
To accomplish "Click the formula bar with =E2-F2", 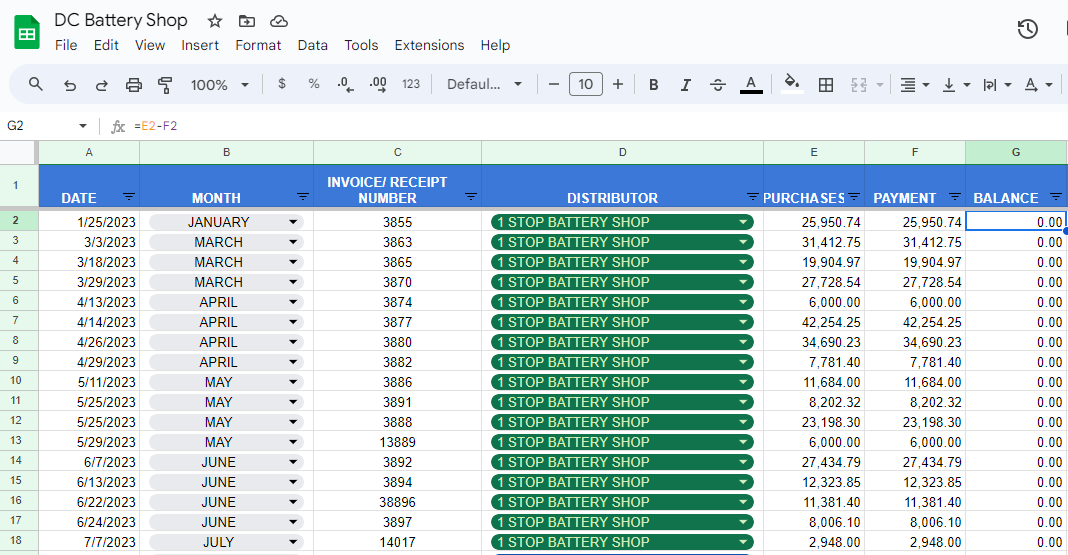I will 599,126.
